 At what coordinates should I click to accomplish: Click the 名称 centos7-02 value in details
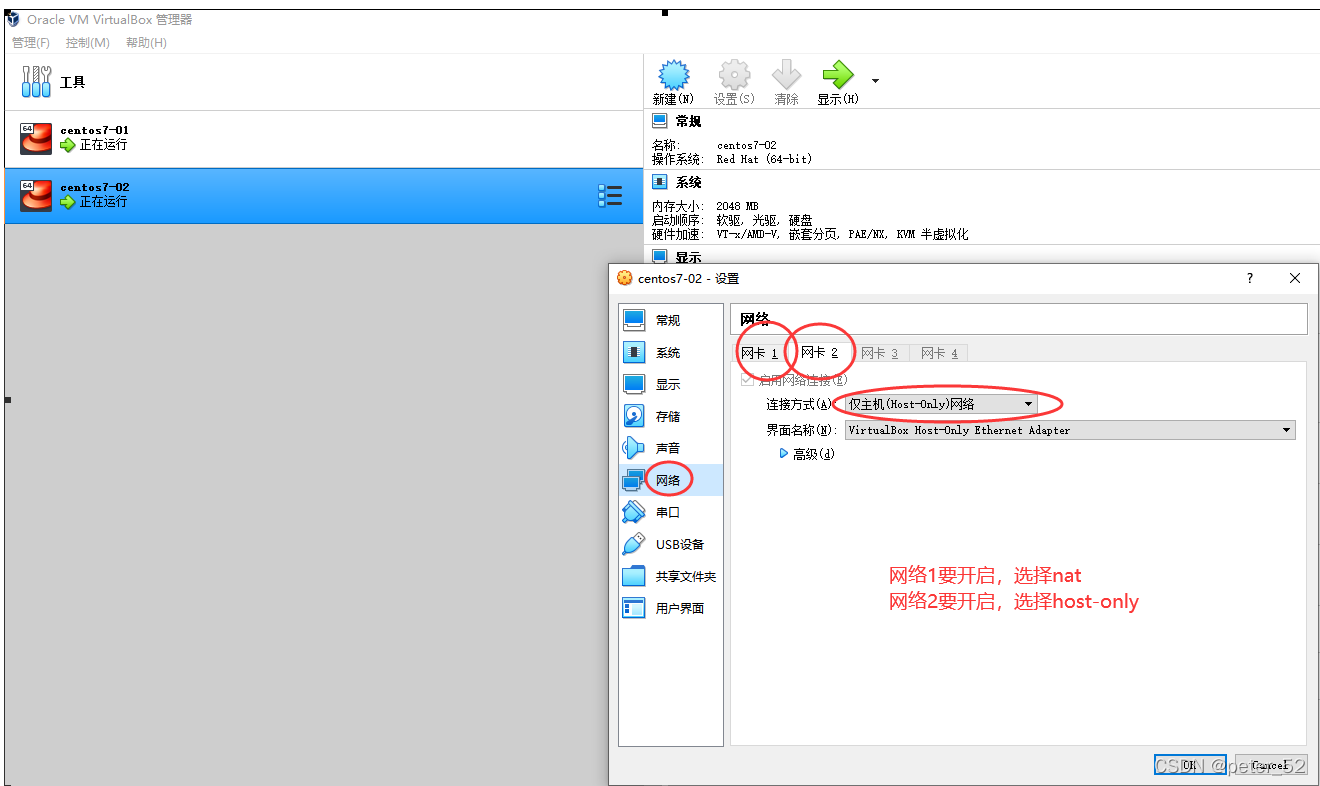746,145
